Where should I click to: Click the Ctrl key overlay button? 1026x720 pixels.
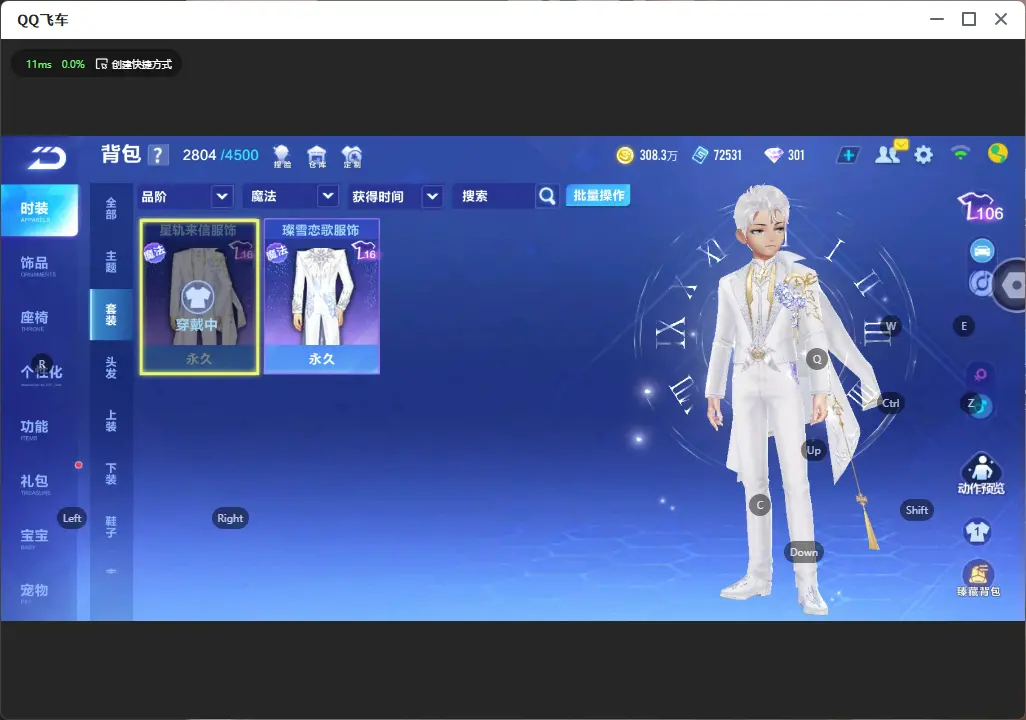click(891, 403)
